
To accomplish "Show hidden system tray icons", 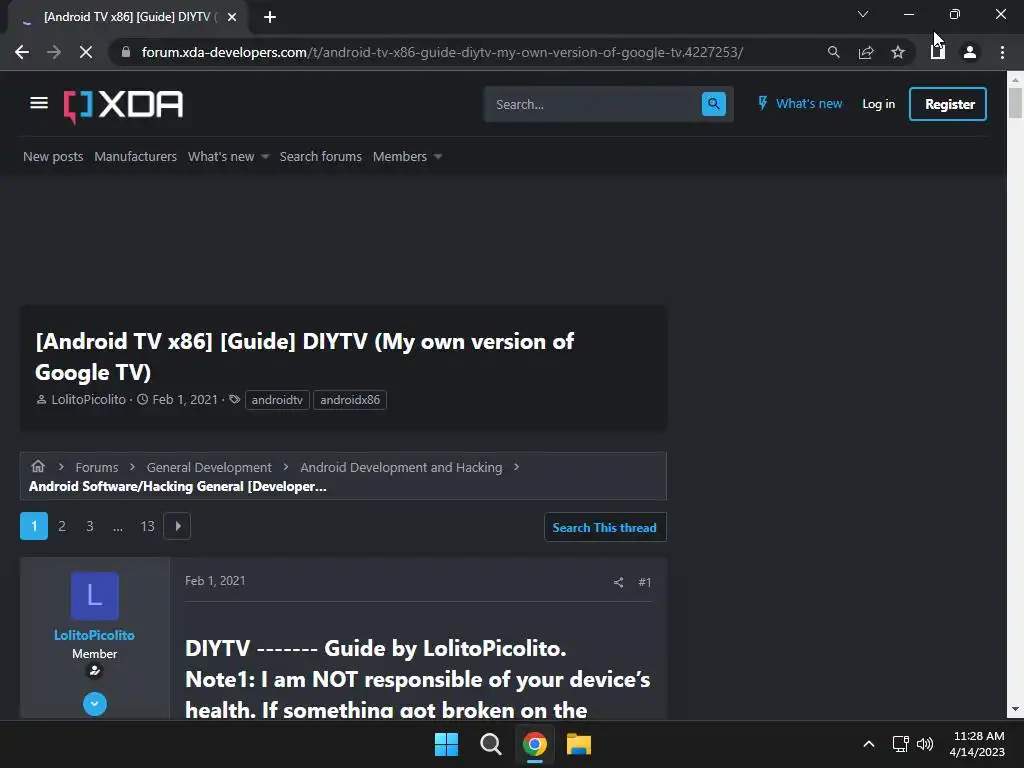I will coord(869,744).
